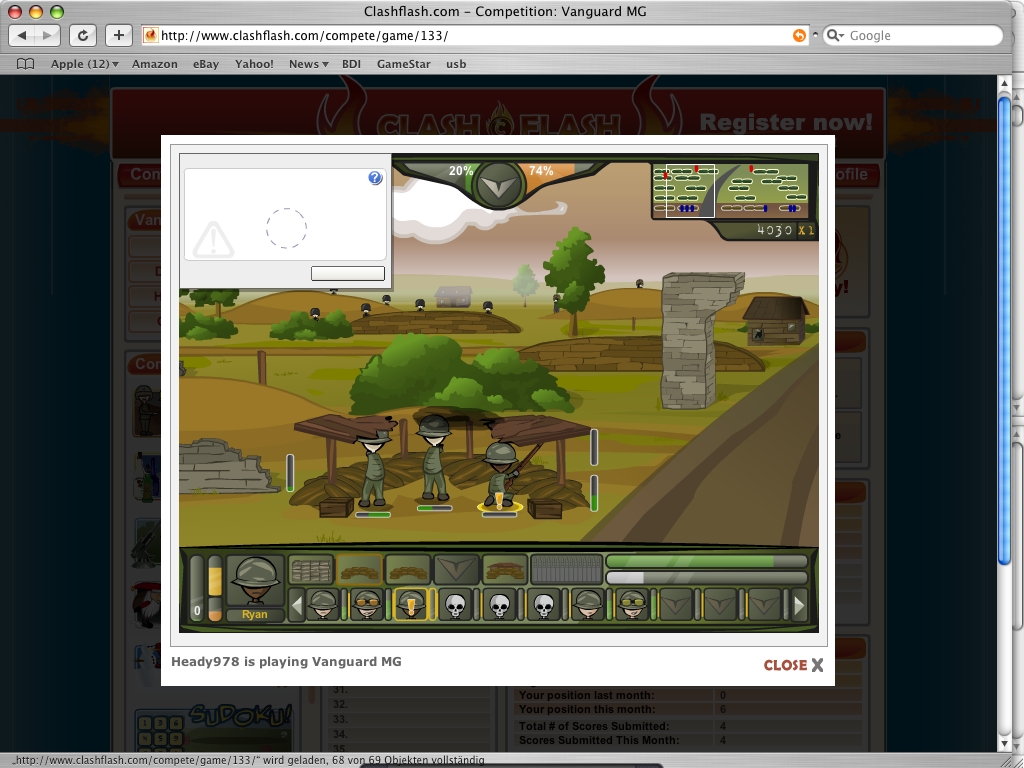The height and width of the screenshot is (768, 1024).
Task: Choose the plain sandbag pile build option
Action: pyautogui.click(x=408, y=569)
